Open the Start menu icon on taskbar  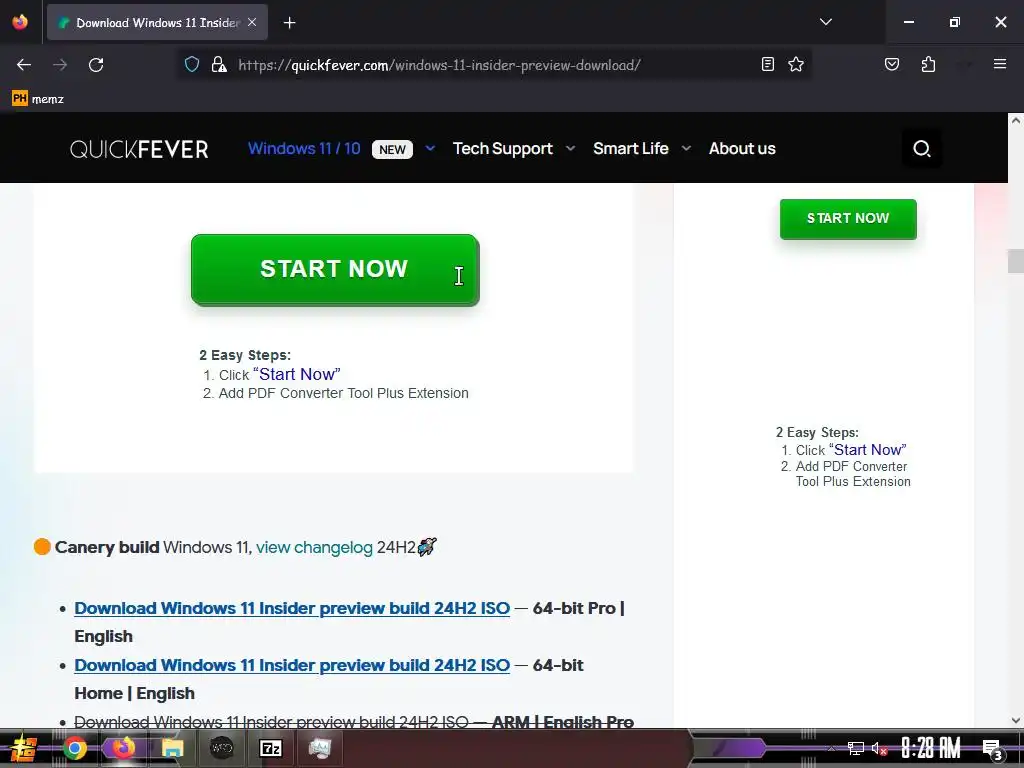(24, 748)
